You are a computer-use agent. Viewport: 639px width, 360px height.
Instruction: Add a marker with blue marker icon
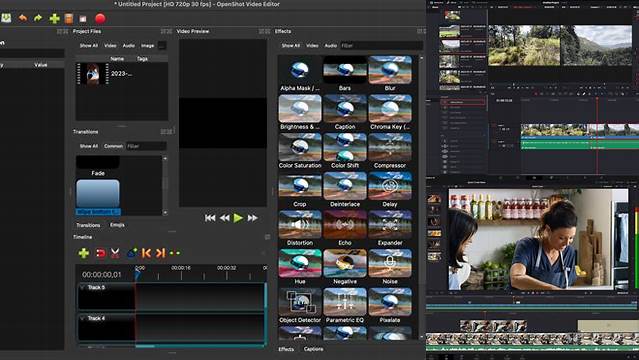(132, 253)
